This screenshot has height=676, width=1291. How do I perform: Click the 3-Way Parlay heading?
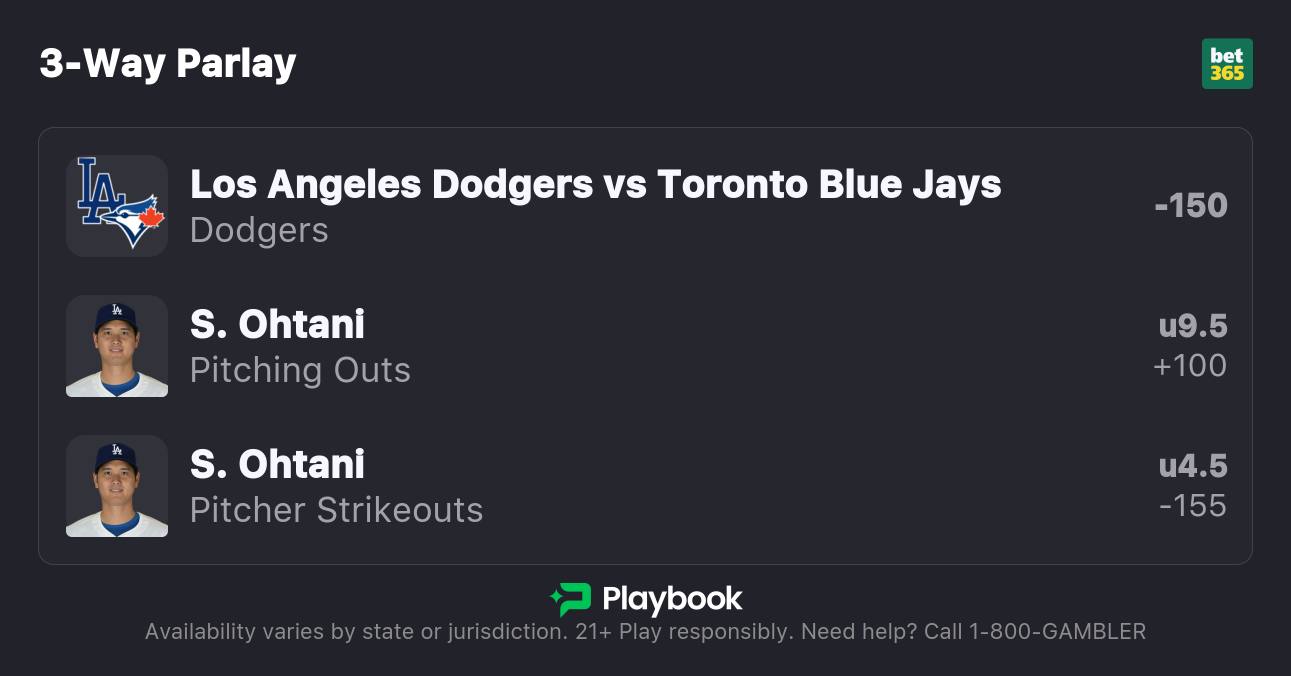tap(168, 64)
